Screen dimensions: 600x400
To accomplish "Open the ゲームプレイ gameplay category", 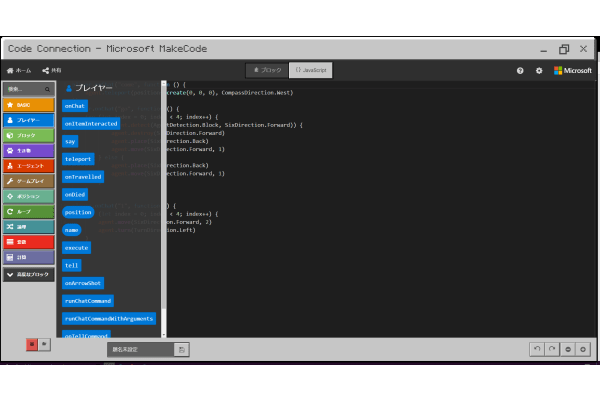I will [29, 181].
